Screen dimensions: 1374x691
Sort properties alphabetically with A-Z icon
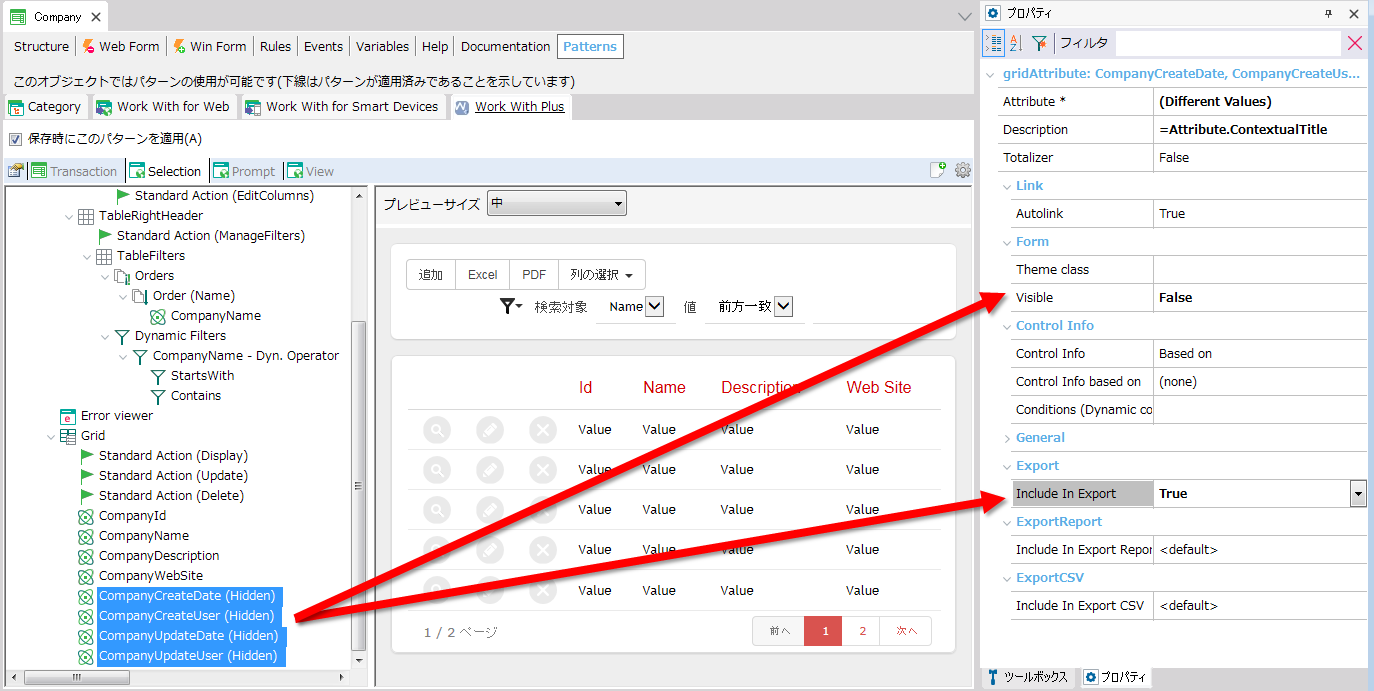1016,43
